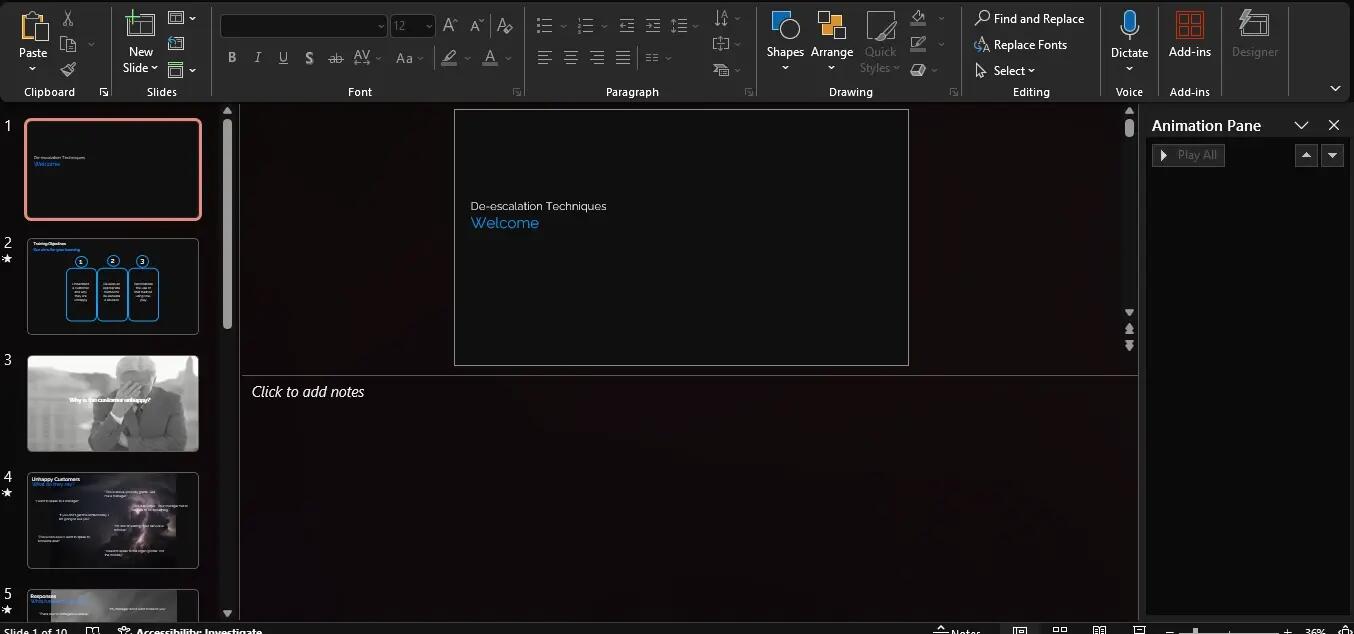Increase the list indent level
Image resolution: width=1354 pixels, height=634 pixels.
653,26
